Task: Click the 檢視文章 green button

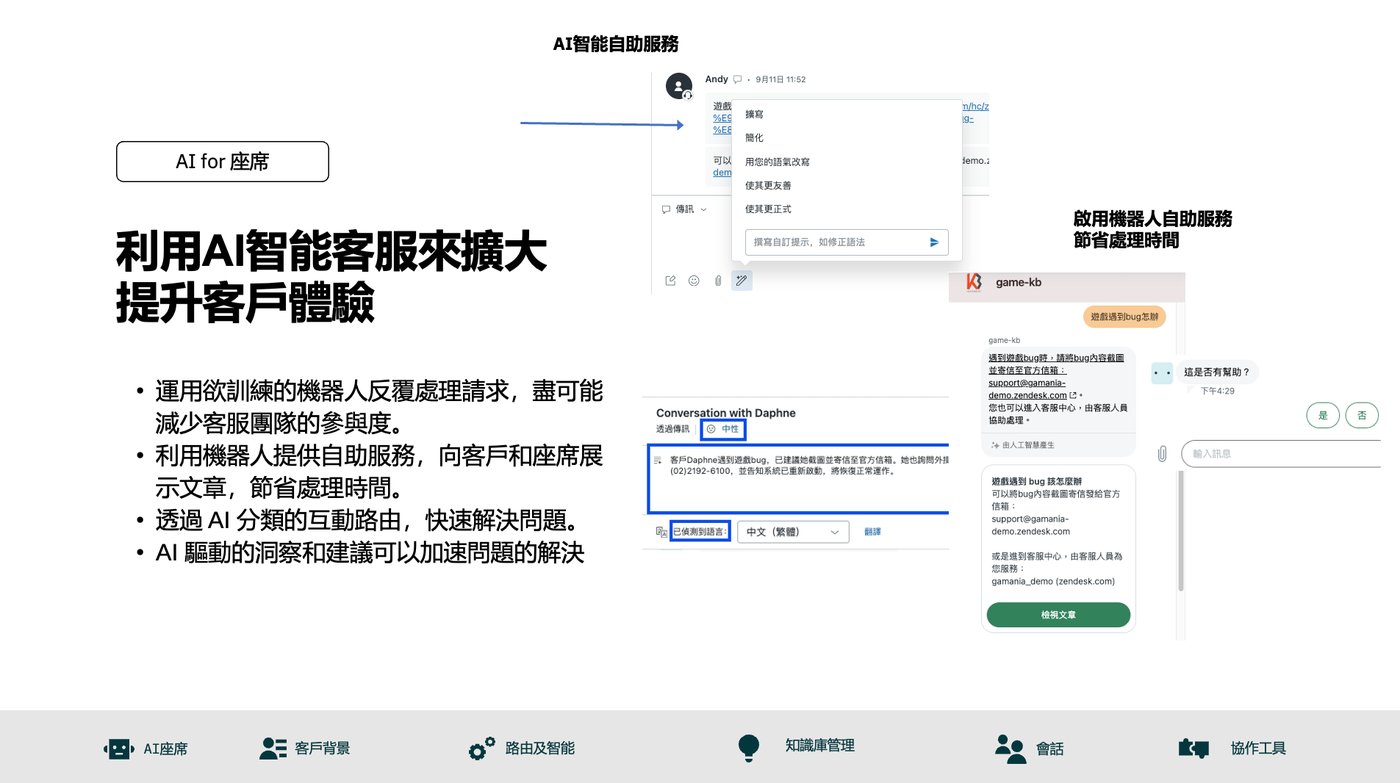Action: (1058, 615)
